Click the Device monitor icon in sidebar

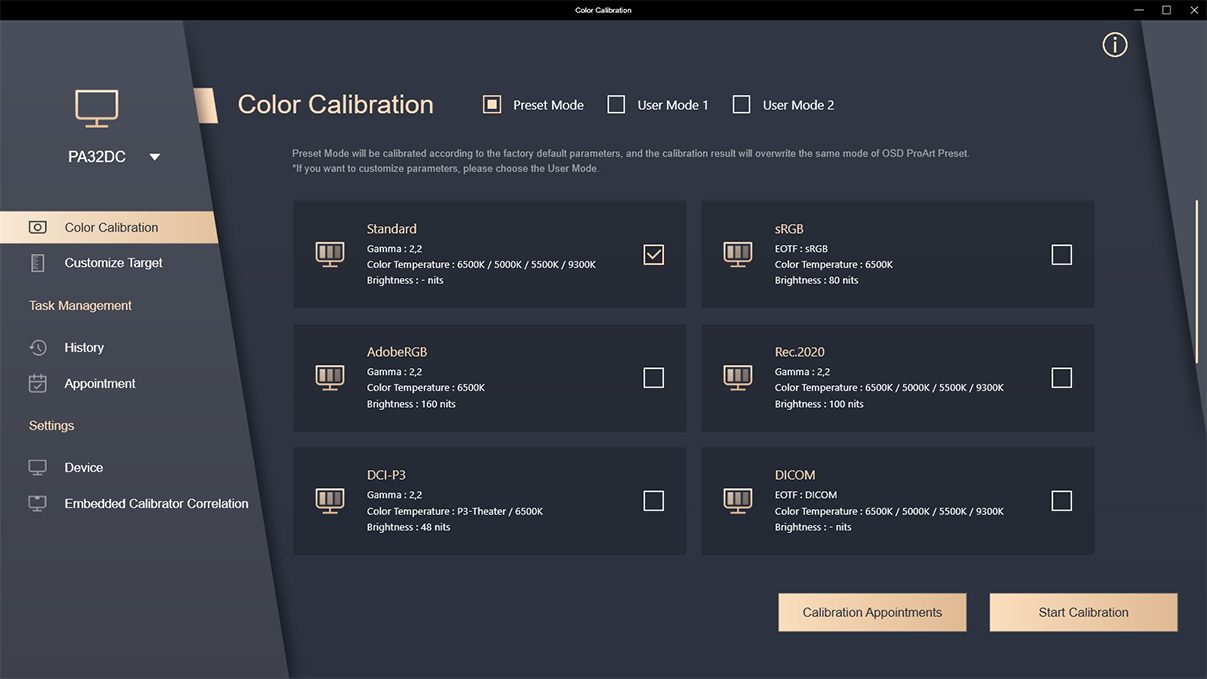[38, 467]
